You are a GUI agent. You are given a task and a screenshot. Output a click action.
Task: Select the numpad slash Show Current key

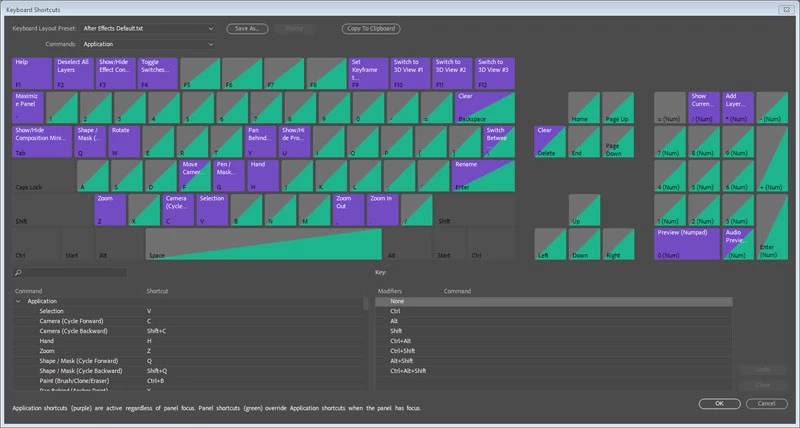704,108
